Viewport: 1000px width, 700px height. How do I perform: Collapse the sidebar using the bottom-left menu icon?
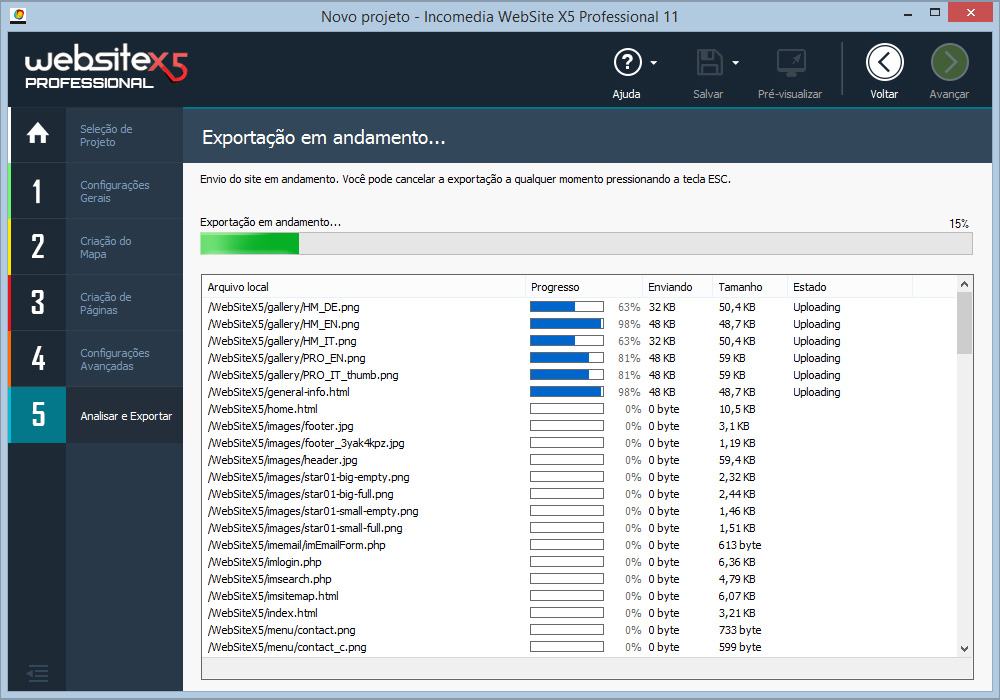click(38, 673)
